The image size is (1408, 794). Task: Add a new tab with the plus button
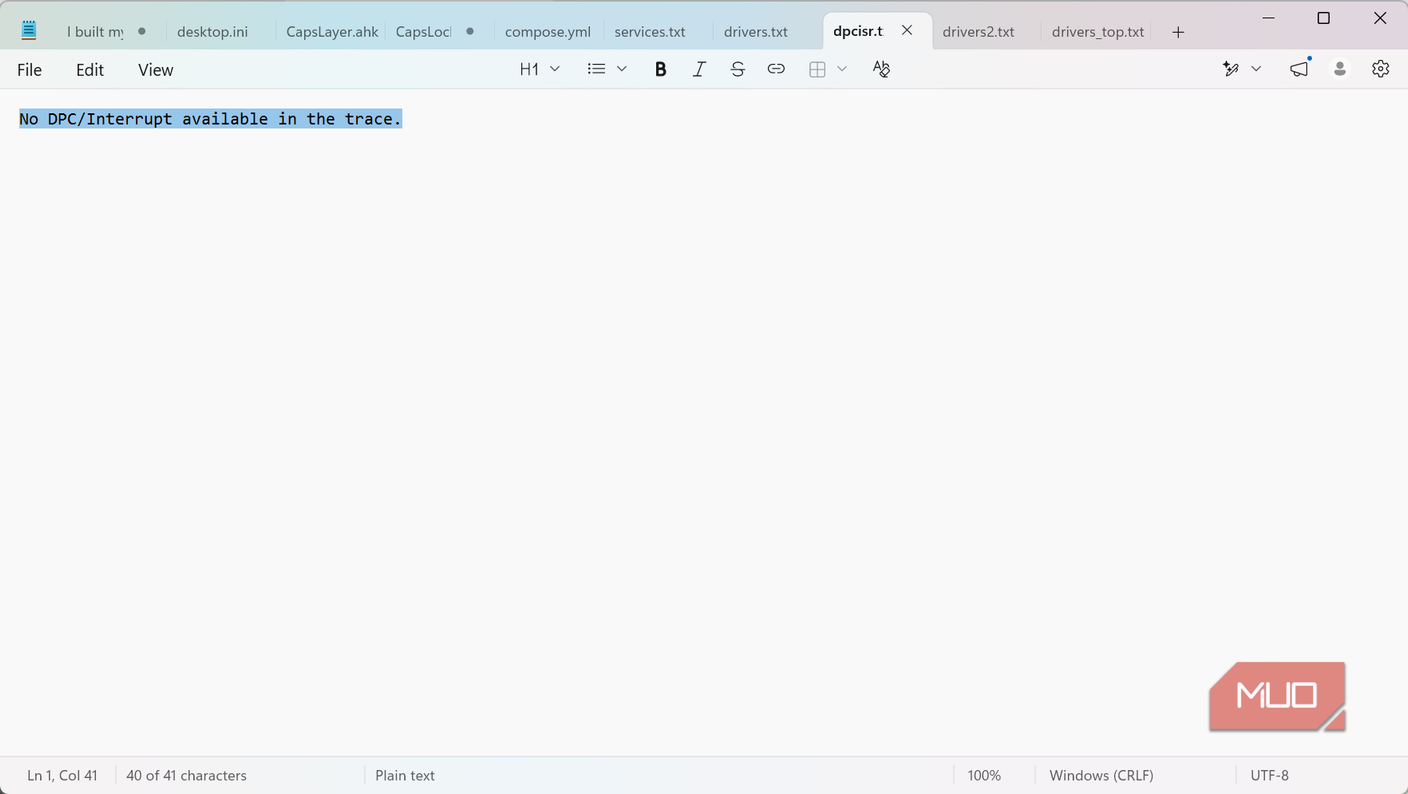(x=1178, y=32)
